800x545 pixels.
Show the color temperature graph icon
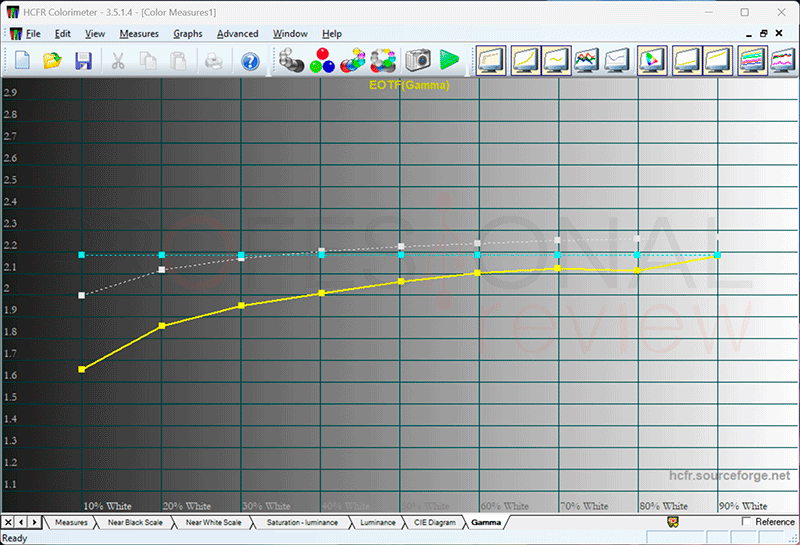pyautogui.click(x=617, y=60)
